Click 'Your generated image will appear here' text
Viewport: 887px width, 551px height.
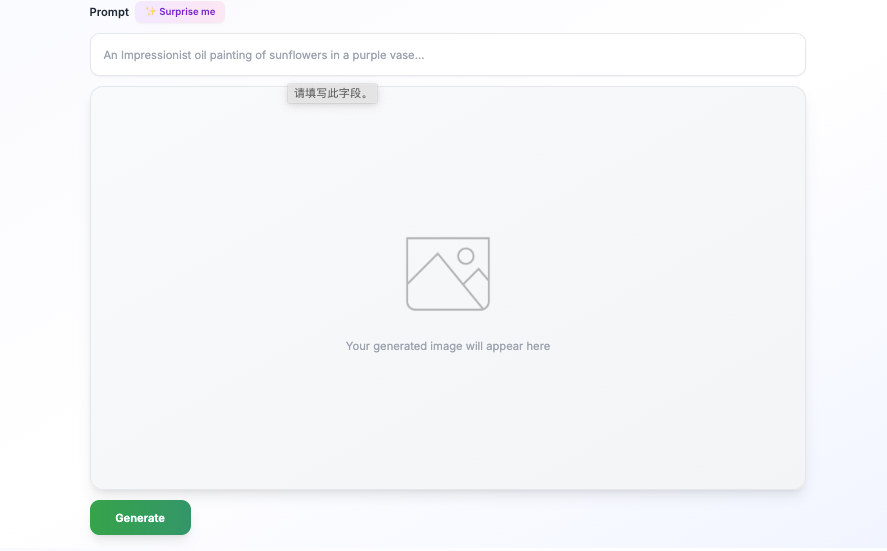pos(447,346)
